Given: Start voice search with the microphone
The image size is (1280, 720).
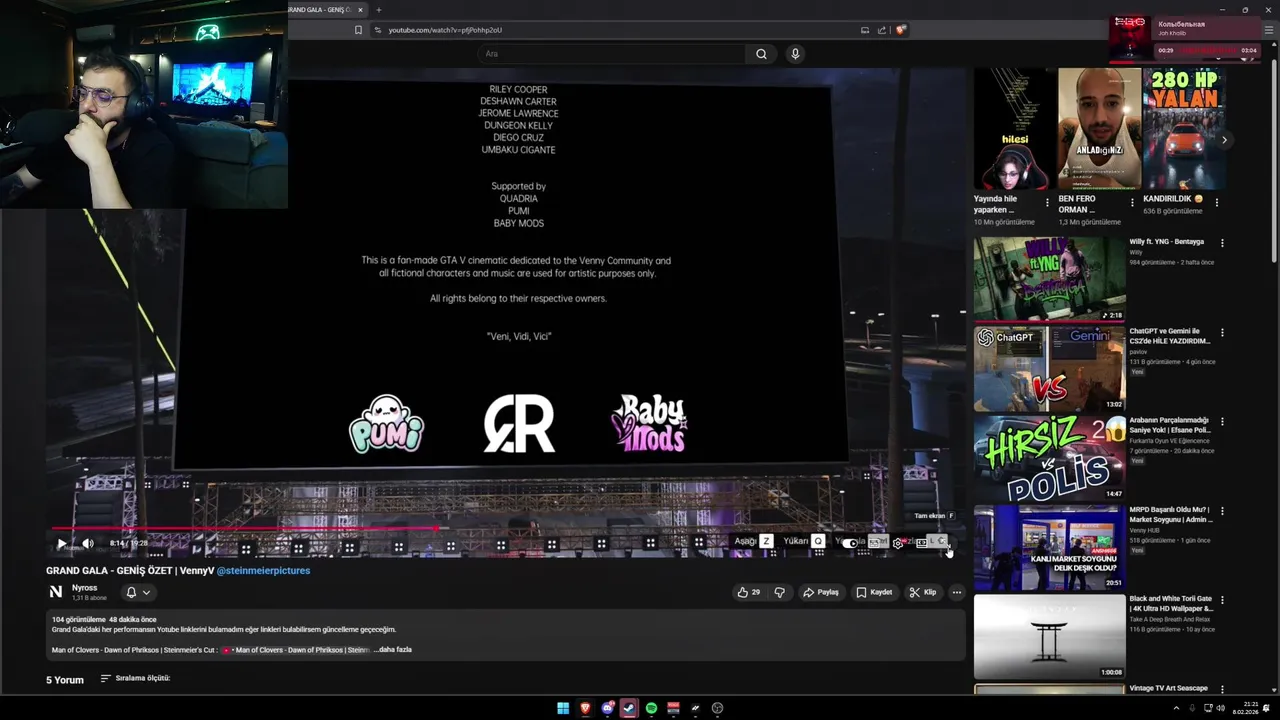Looking at the screenshot, I should click(x=795, y=54).
